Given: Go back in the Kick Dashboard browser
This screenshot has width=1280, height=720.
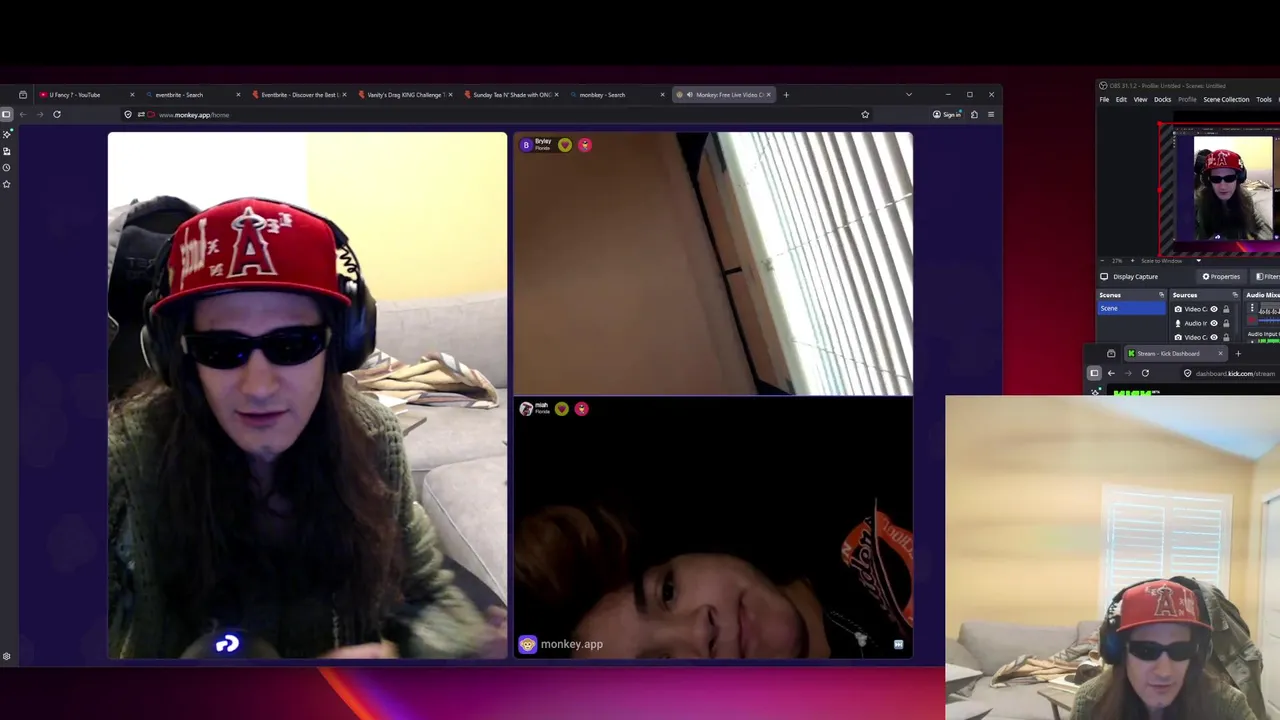Looking at the screenshot, I should [x=1111, y=373].
